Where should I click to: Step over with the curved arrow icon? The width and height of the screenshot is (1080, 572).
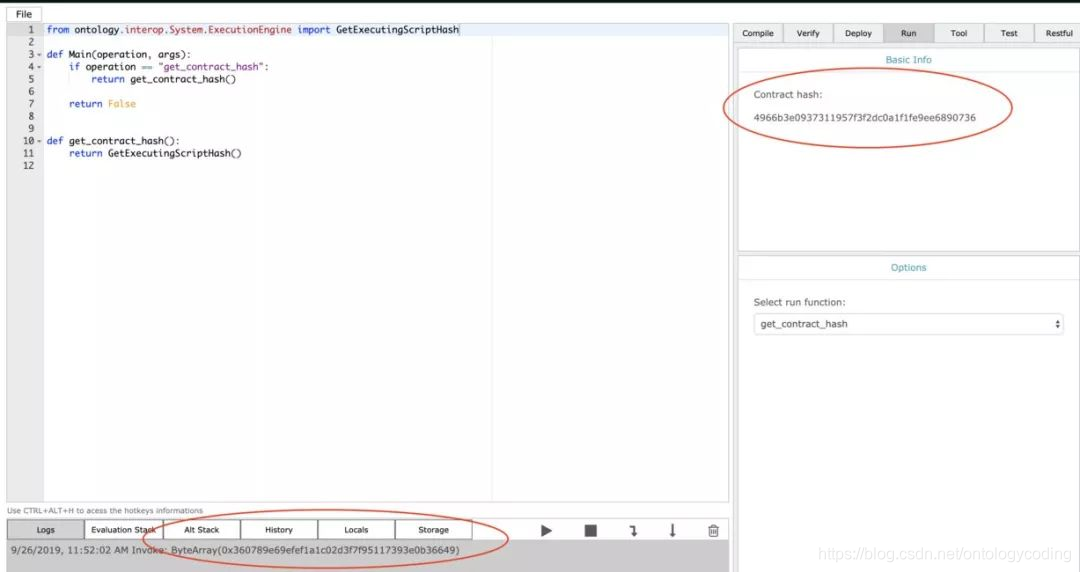(x=633, y=531)
